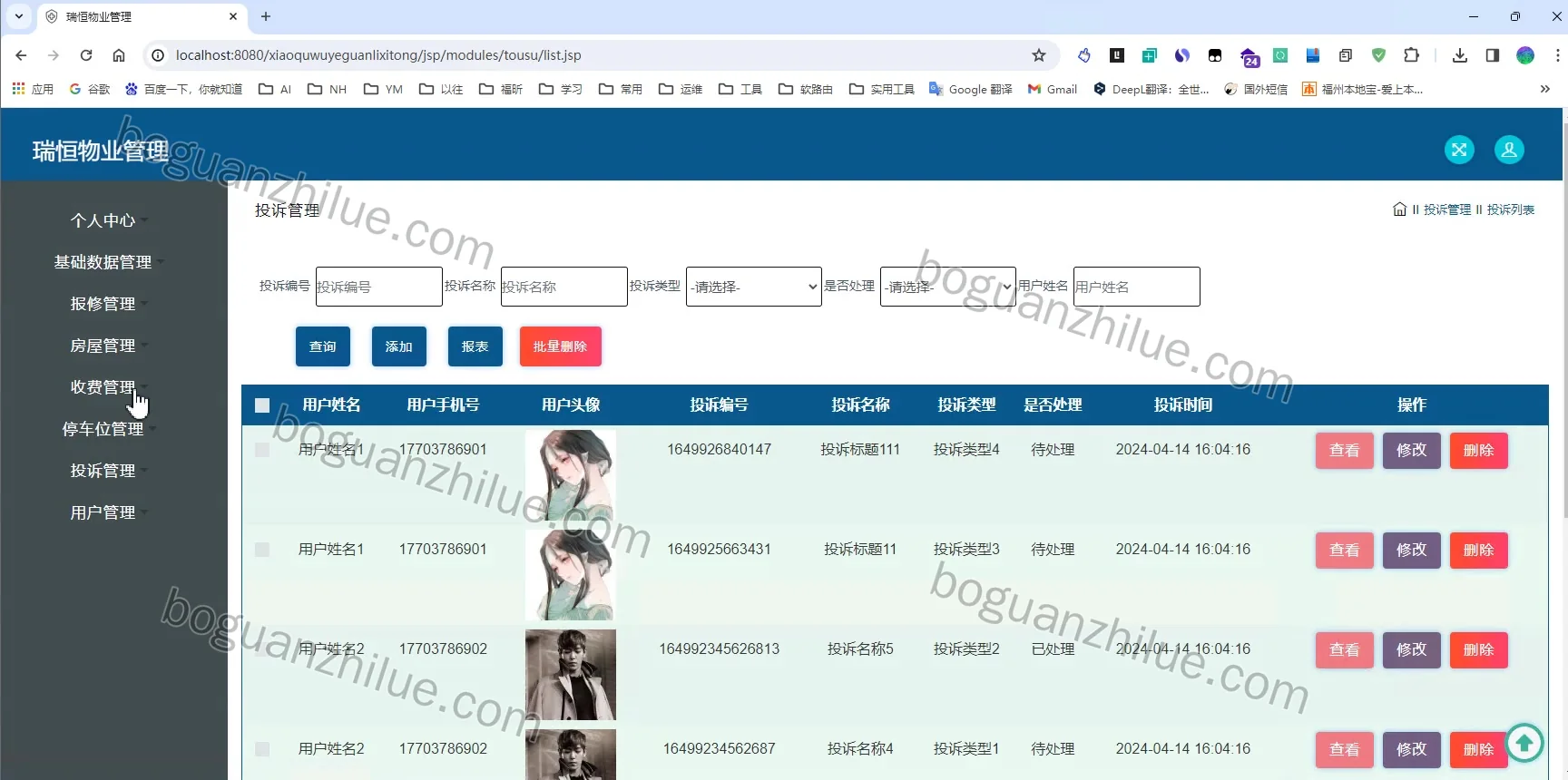Open the extensions puzzle icon
The image size is (1568, 780).
[x=1411, y=55]
